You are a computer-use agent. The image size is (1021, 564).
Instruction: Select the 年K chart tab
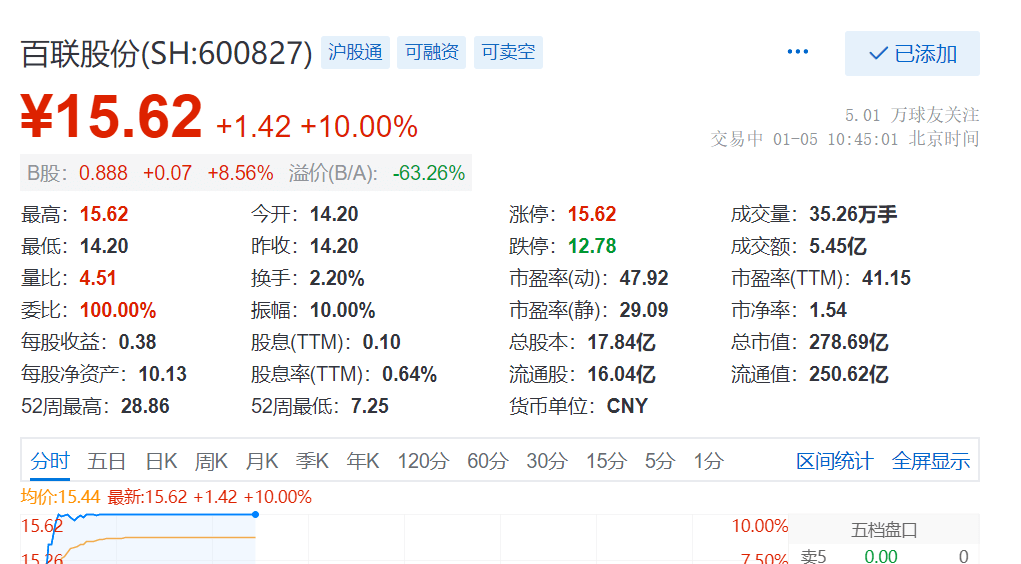pos(363,461)
